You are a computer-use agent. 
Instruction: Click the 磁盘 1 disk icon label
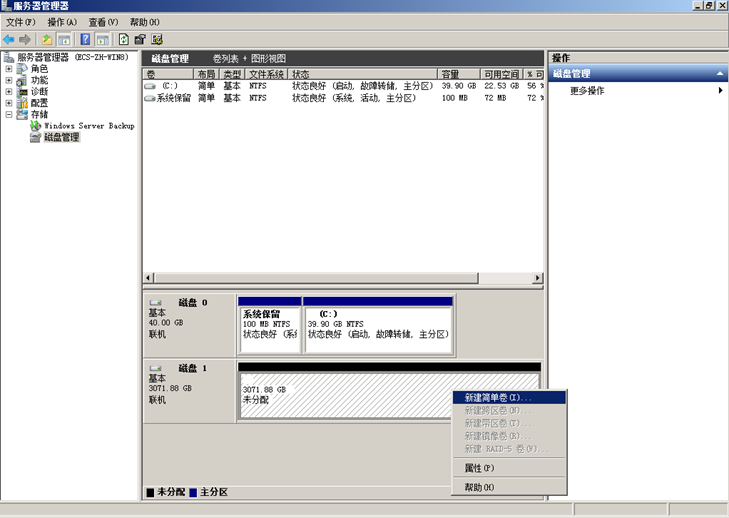coord(192,368)
